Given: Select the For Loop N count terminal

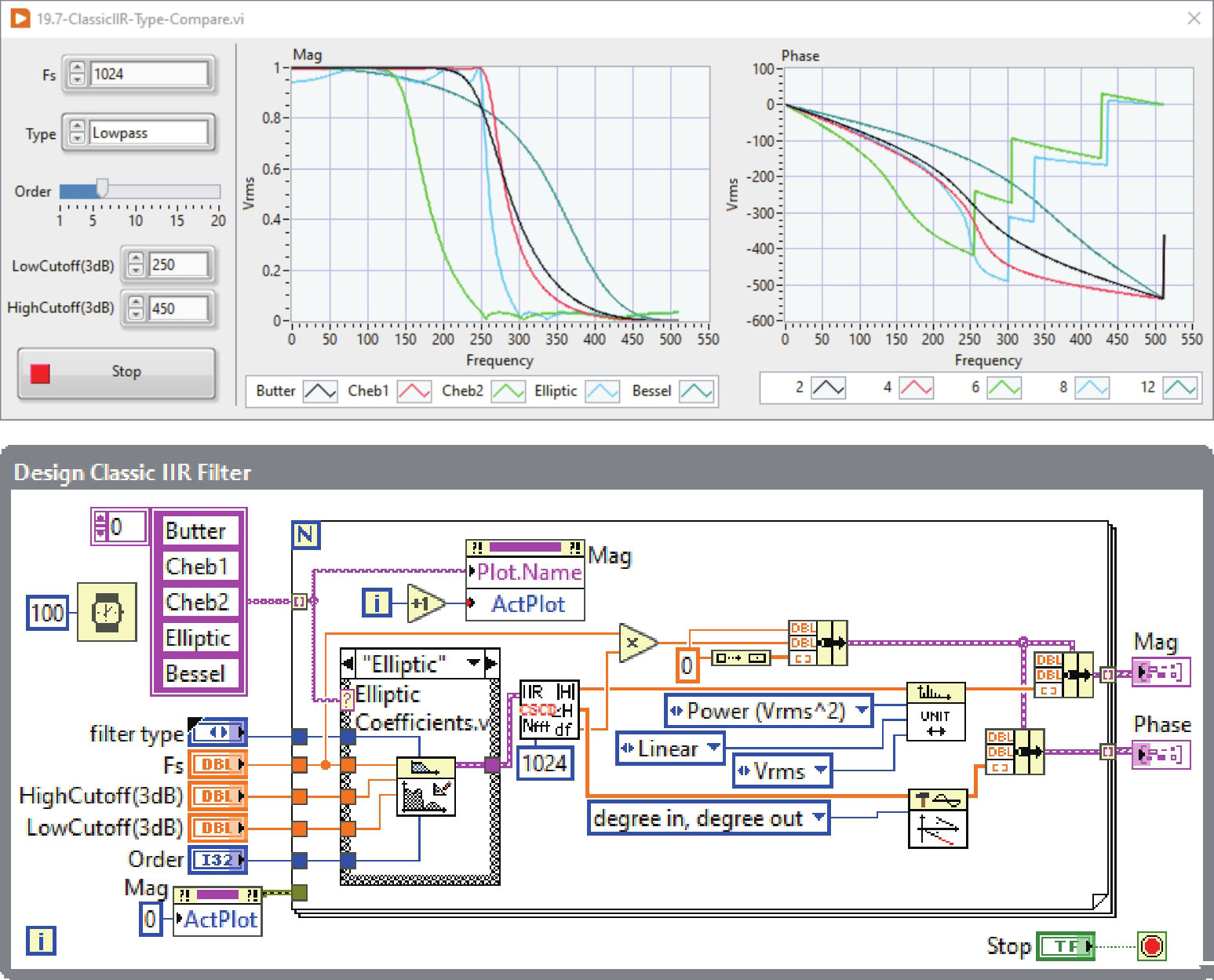Looking at the screenshot, I should coord(305,535).
